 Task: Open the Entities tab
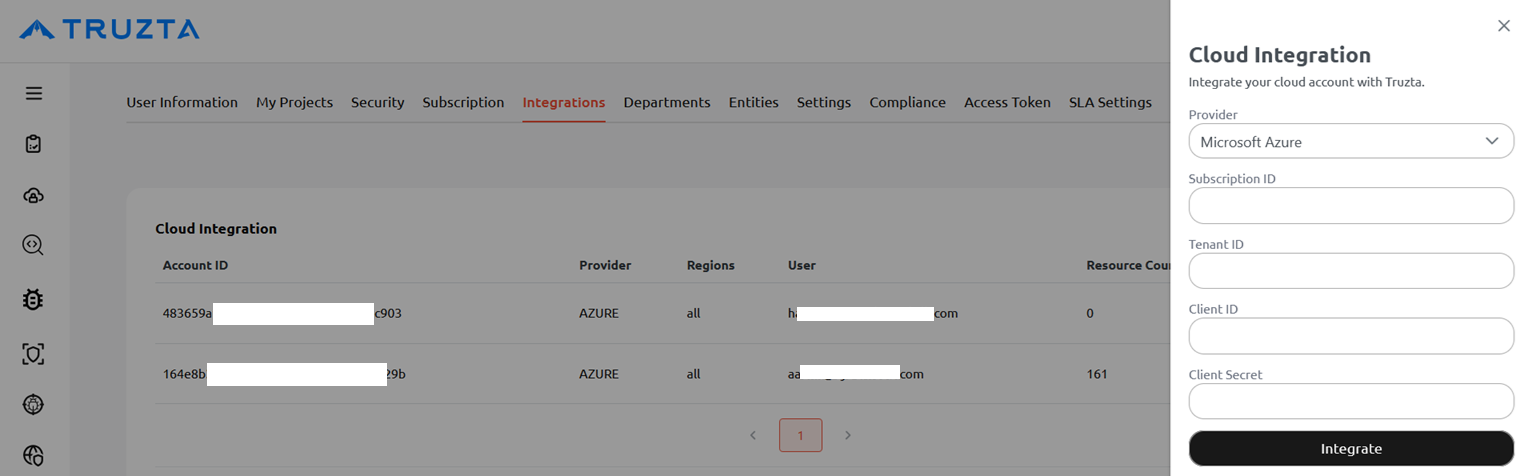[x=754, y=102]
